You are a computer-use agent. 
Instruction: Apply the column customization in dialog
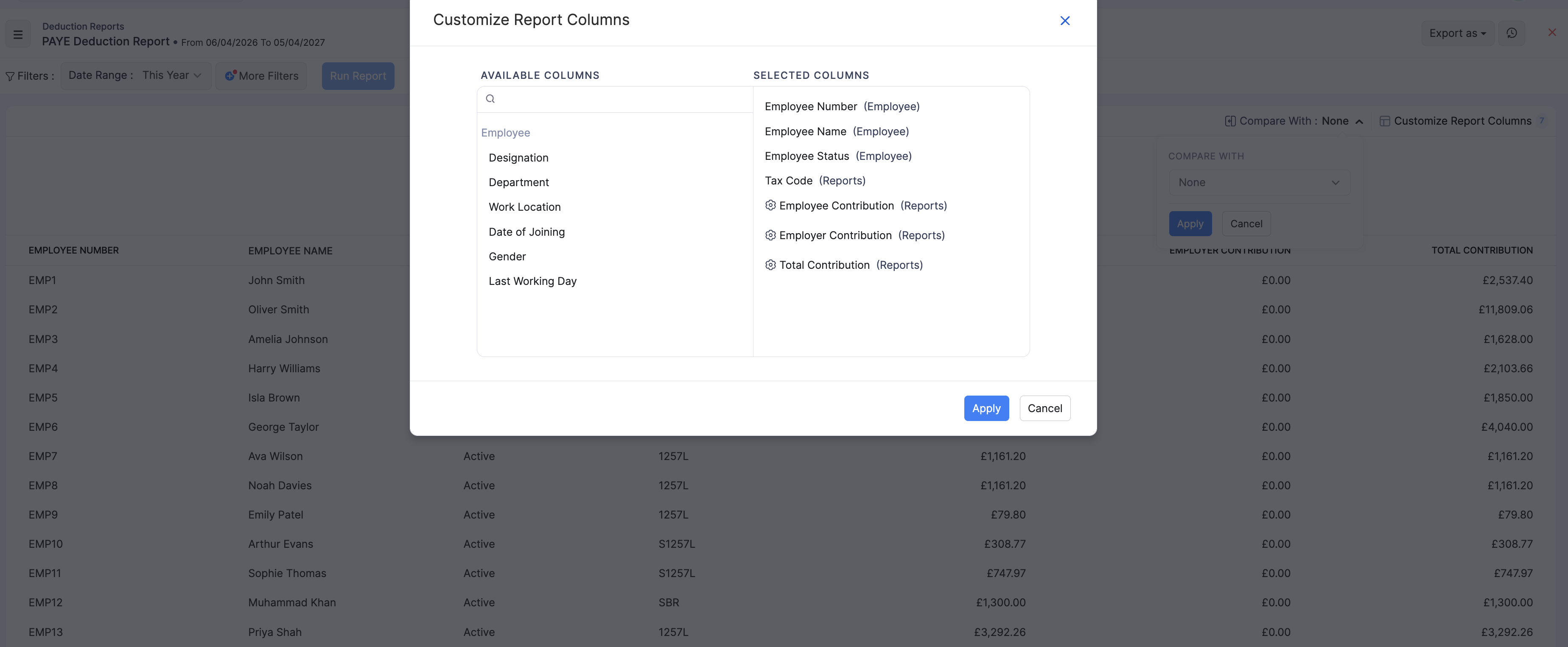986,409
